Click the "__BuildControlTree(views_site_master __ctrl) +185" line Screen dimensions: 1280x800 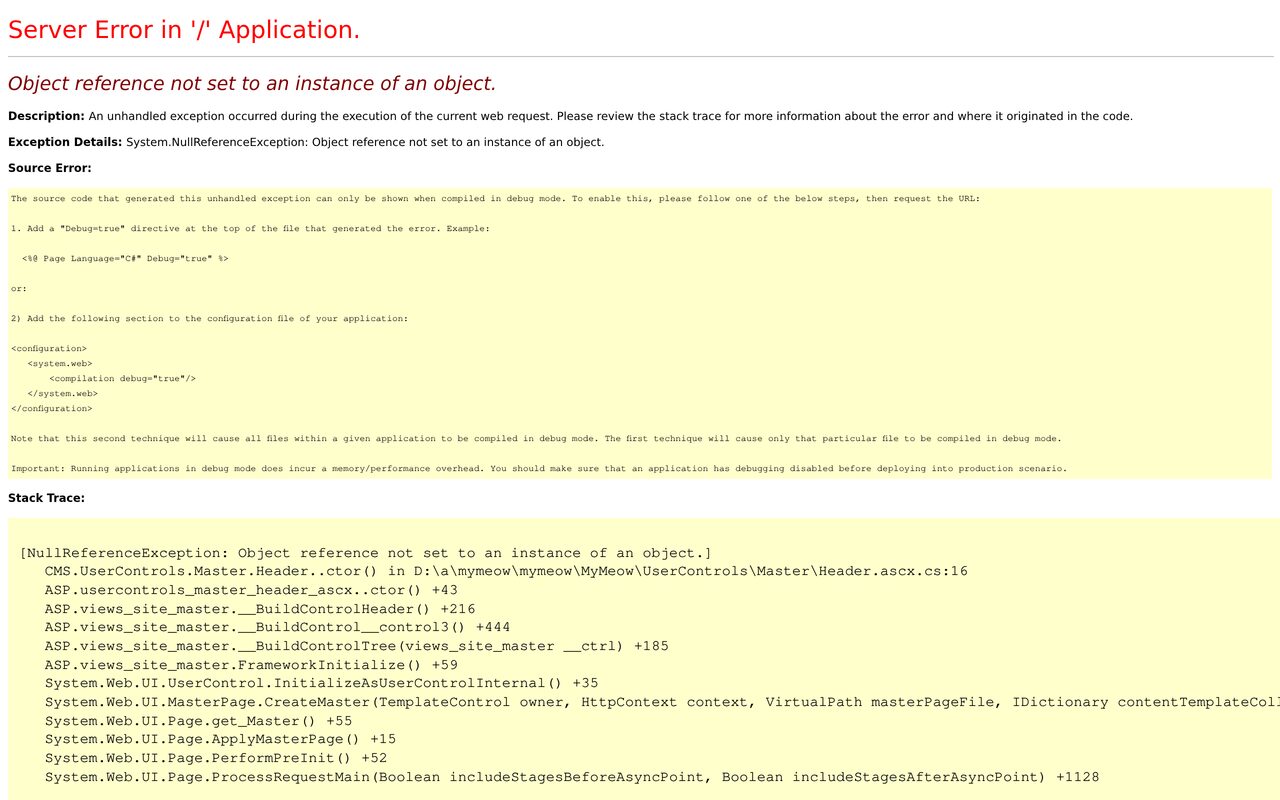[357, 646]
